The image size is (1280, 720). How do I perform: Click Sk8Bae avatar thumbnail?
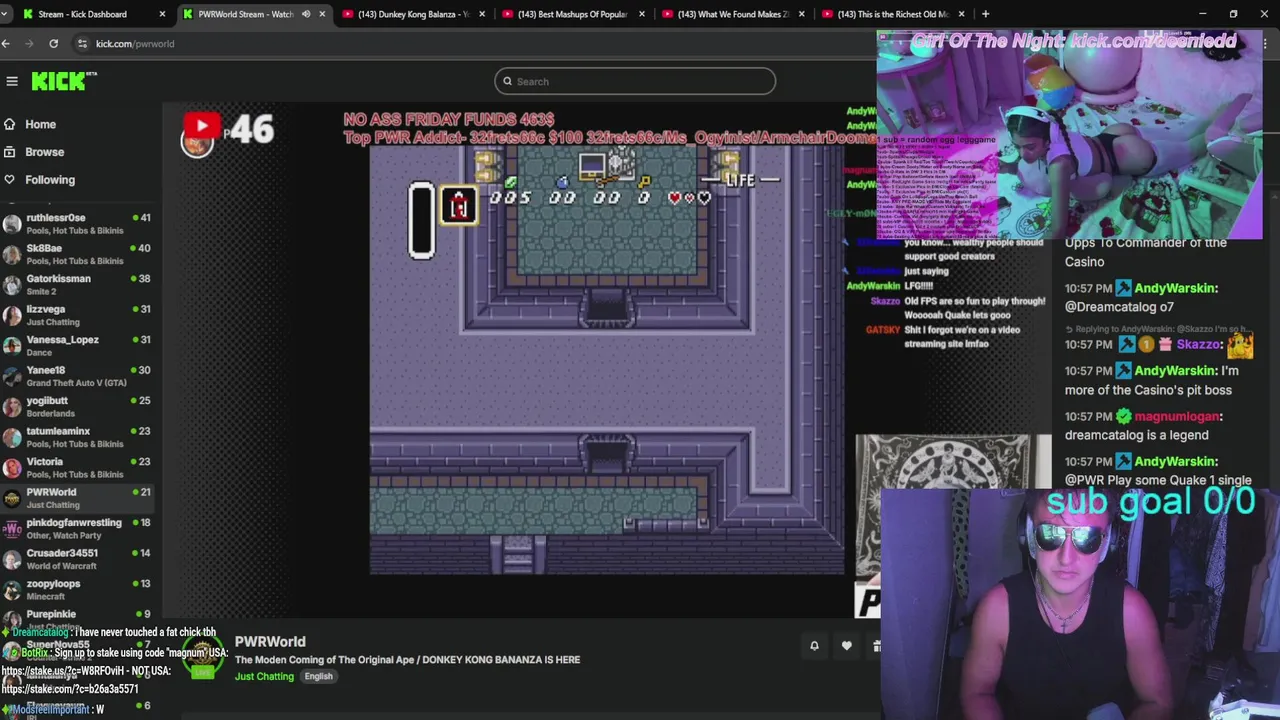pyautogui.click(x=12, y=254)
